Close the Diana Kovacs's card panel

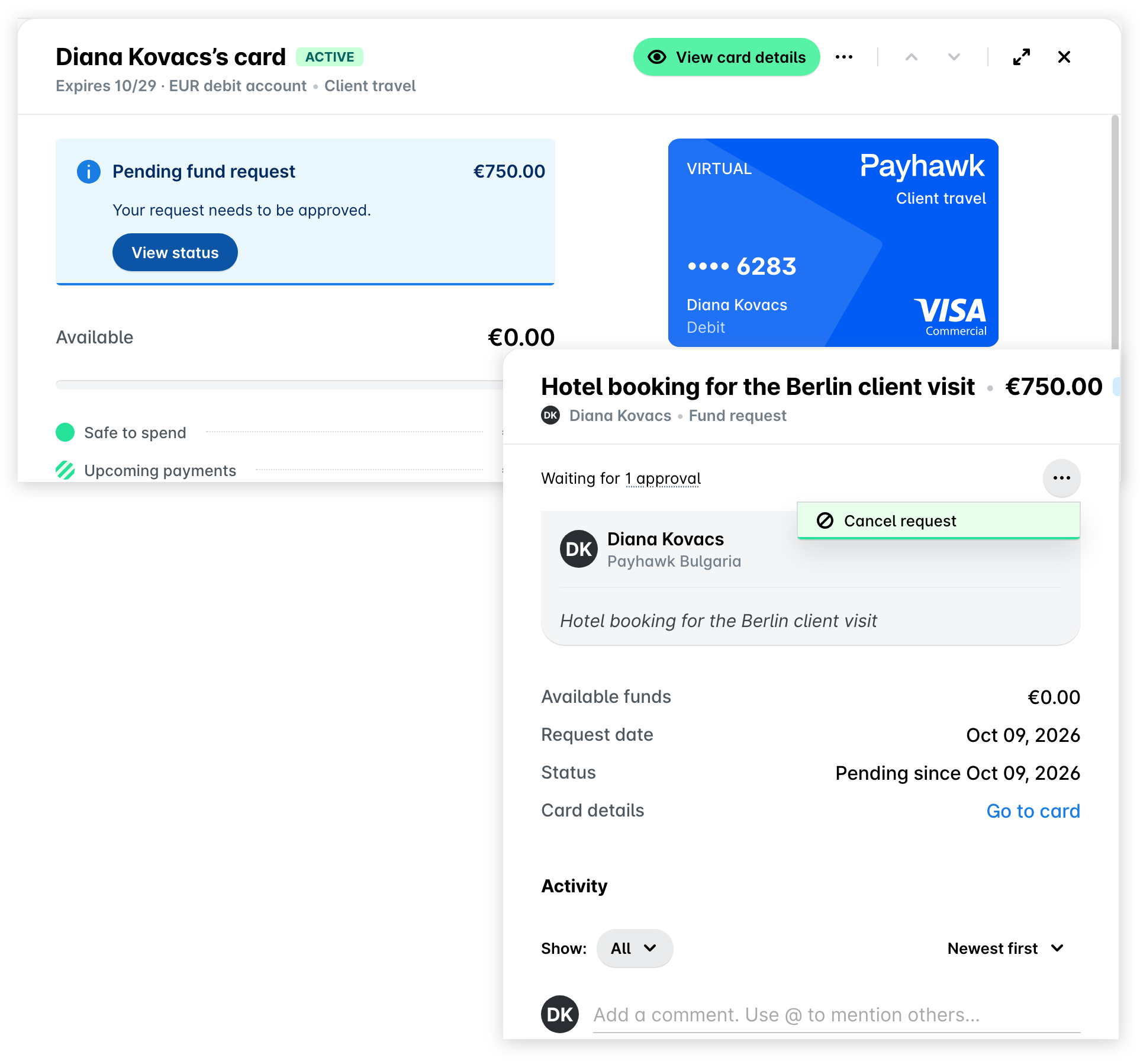pos(1064,57)
